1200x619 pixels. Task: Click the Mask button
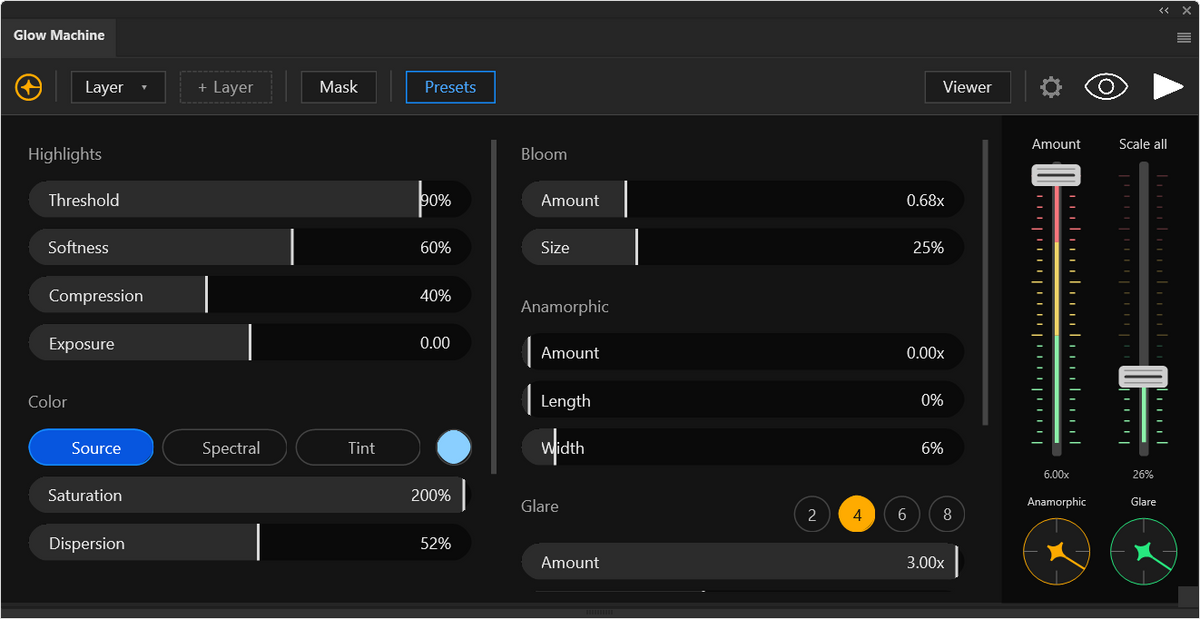[x=338, y=87]
